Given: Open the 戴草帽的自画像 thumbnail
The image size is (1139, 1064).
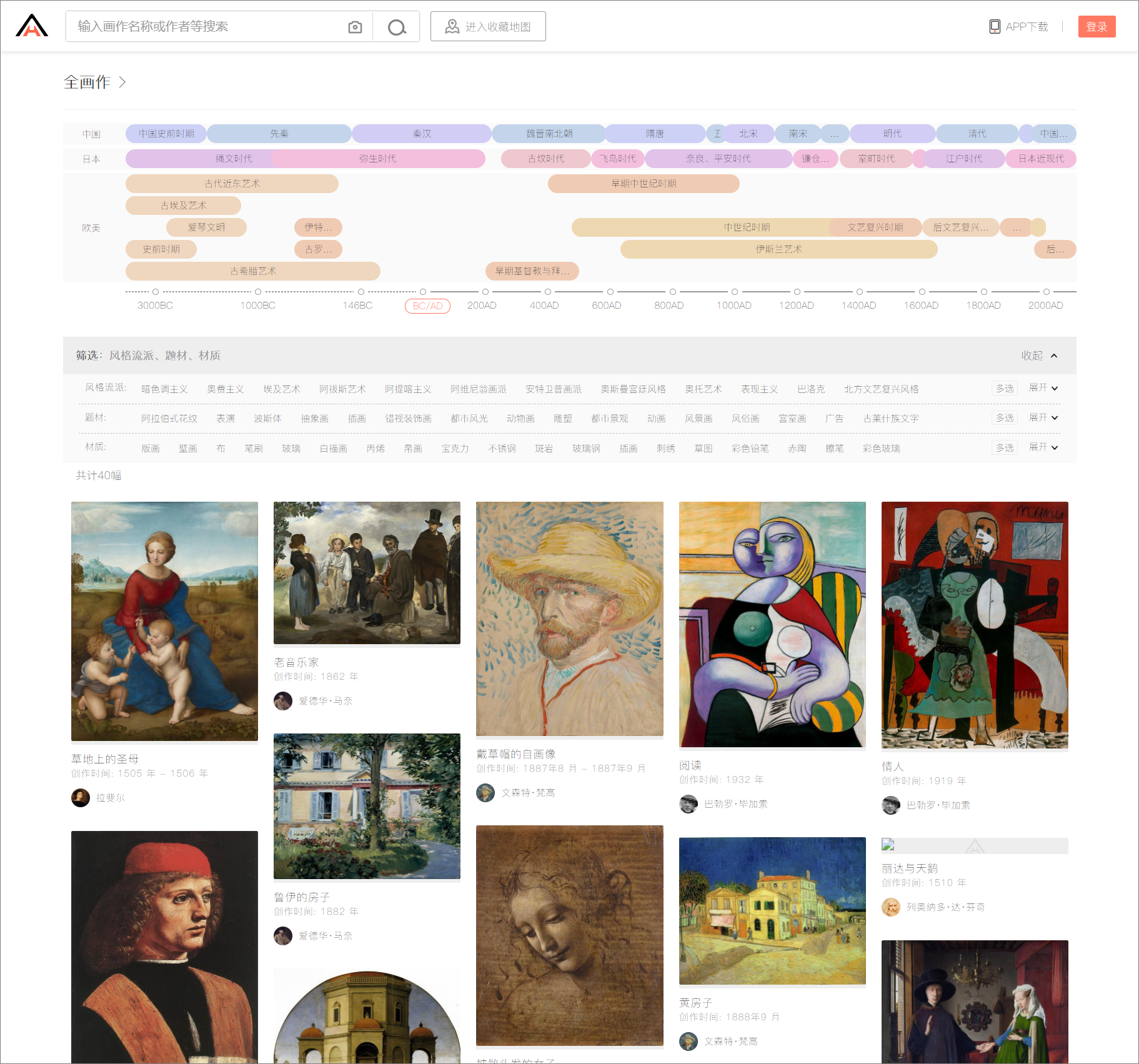Looking at the screenshot, I should tap(570, 619).
